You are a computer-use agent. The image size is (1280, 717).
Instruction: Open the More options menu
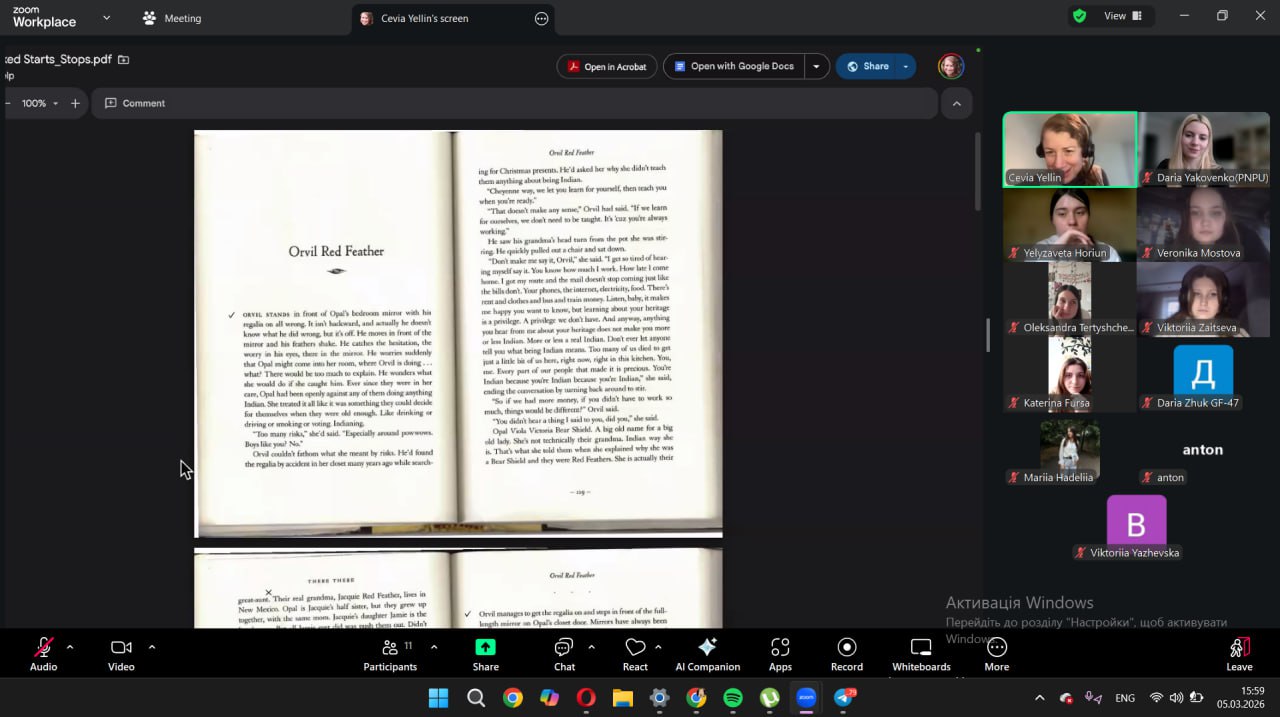point(996,654)
